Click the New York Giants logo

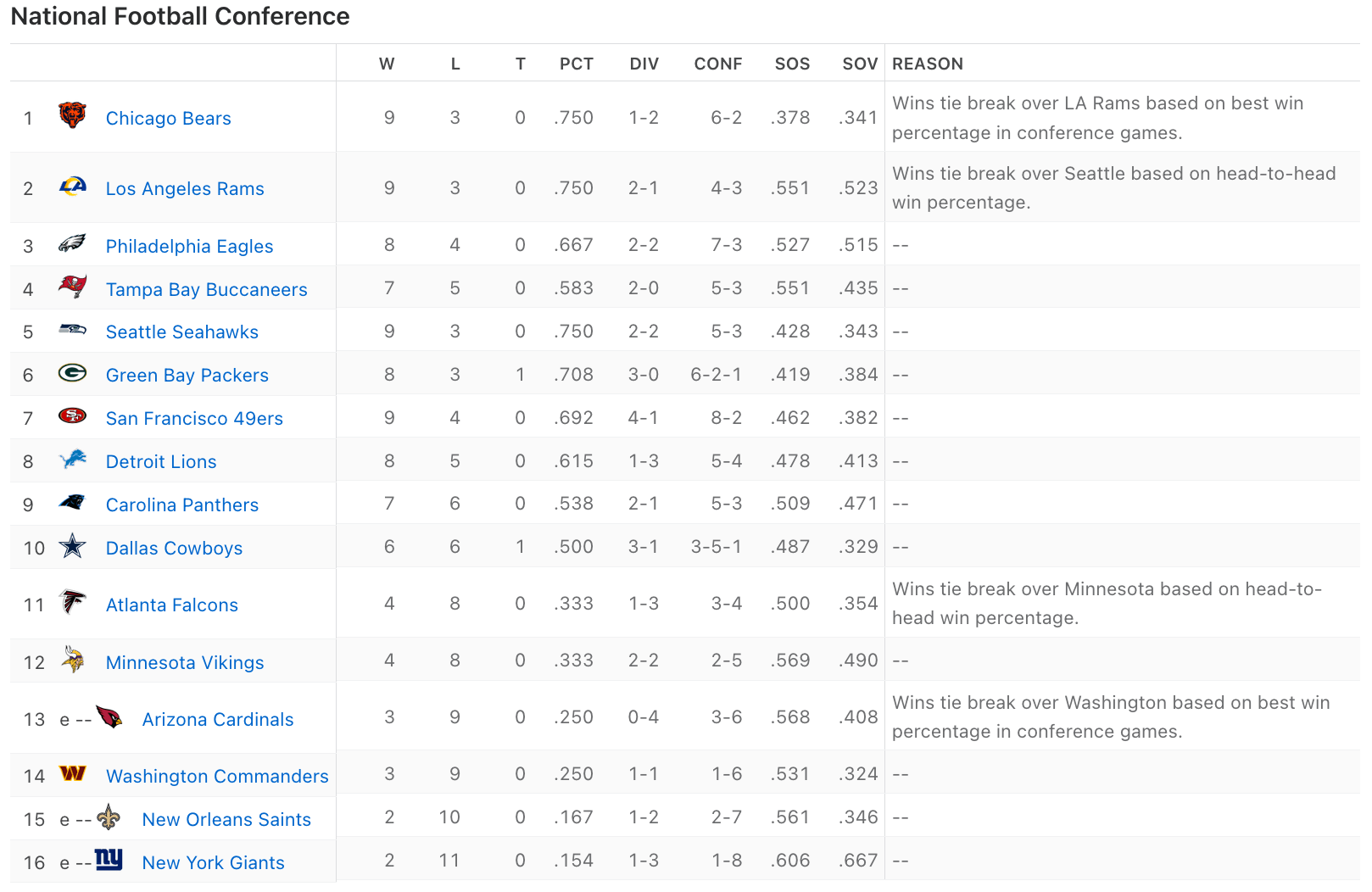[109, 860]
